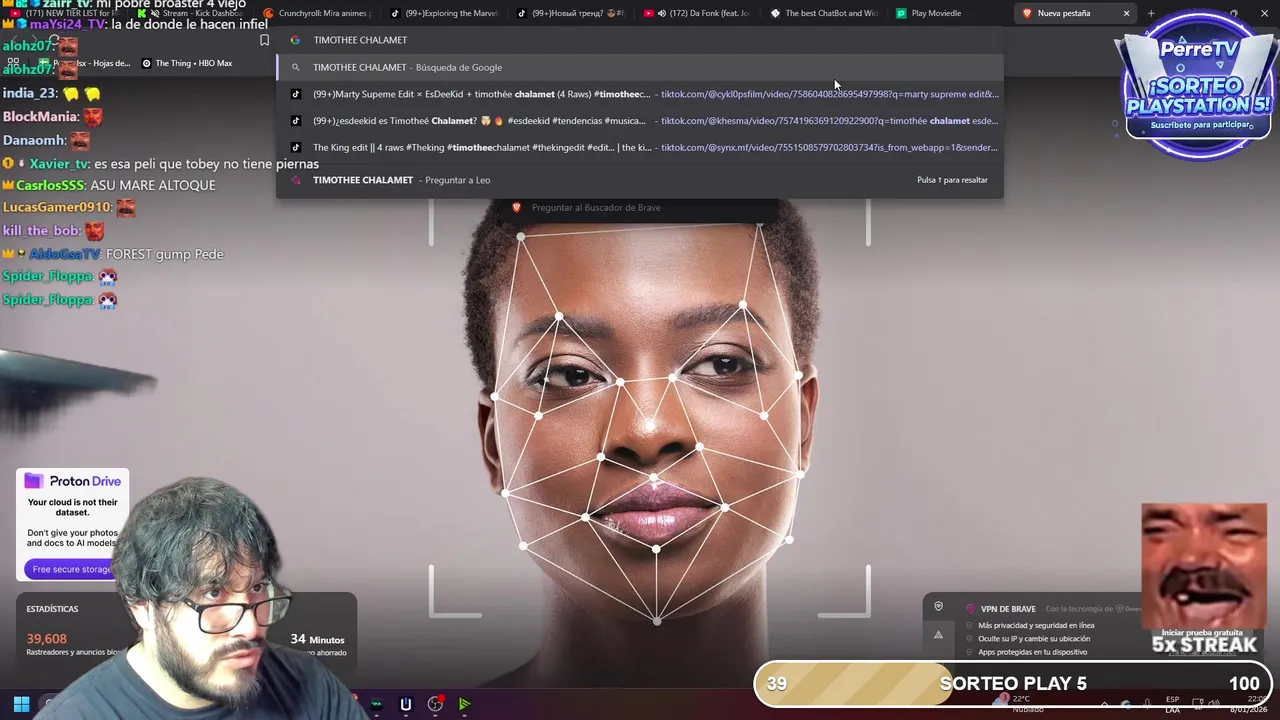Click the Proton Drive logo in ad
The image size is (1280, 720).
(72, 481)
